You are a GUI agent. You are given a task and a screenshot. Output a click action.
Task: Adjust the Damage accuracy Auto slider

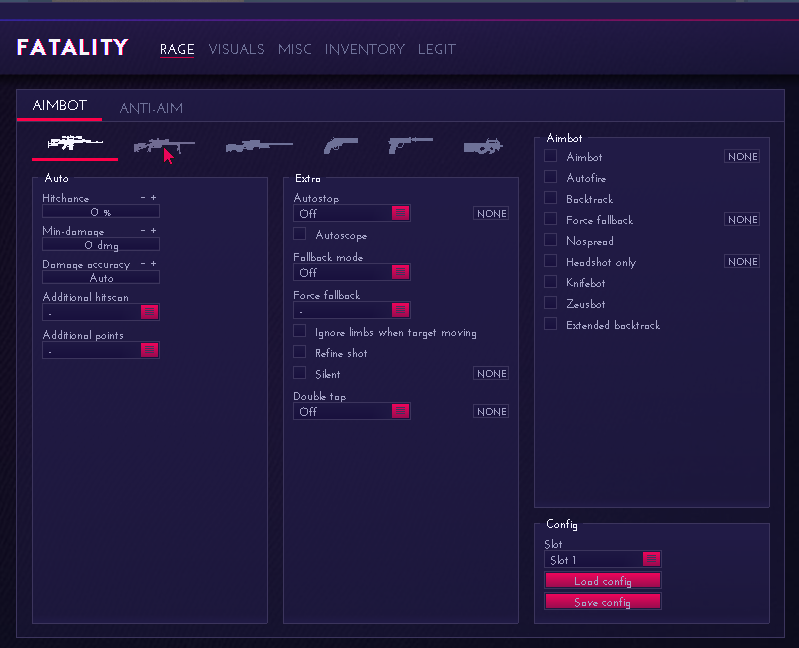pos(101,278)
